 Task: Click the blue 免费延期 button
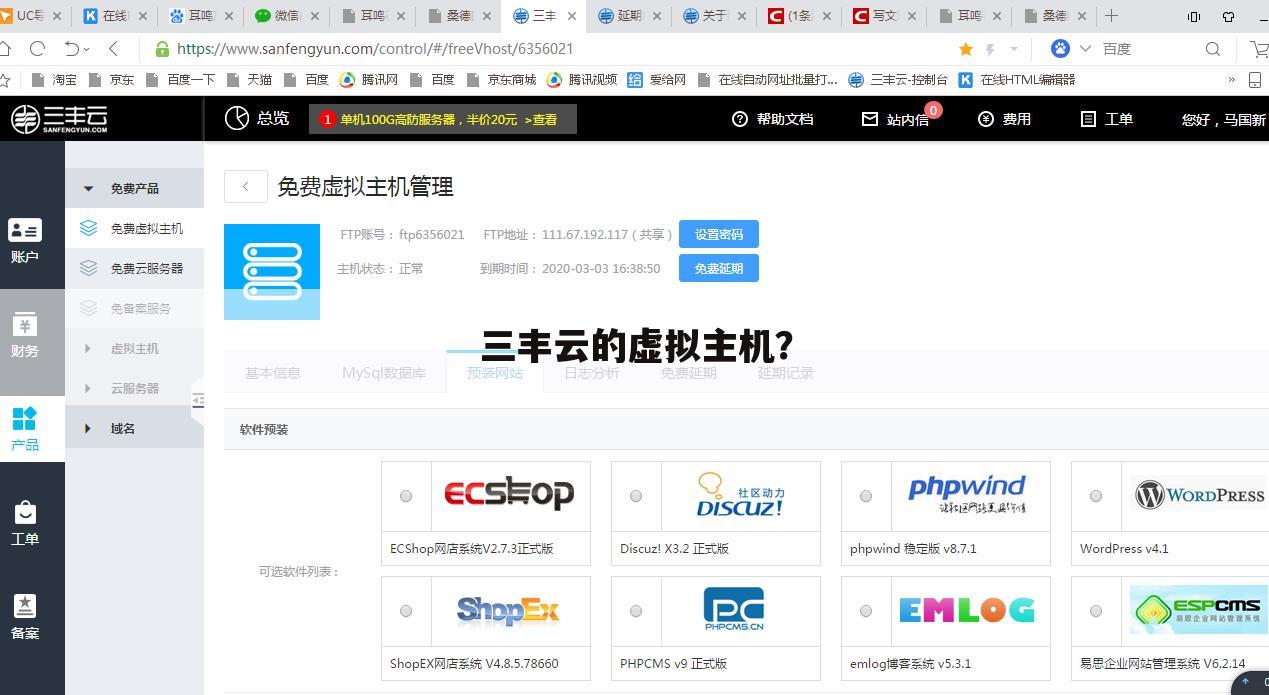click(x=718, y=268)
